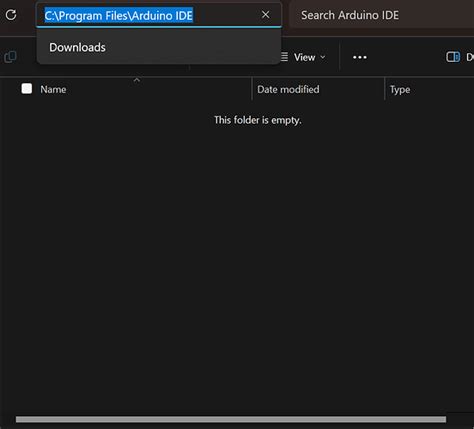Click the scrollbar track right of the thumb
The height and width of the screenshot is (429, 474).
460,419
